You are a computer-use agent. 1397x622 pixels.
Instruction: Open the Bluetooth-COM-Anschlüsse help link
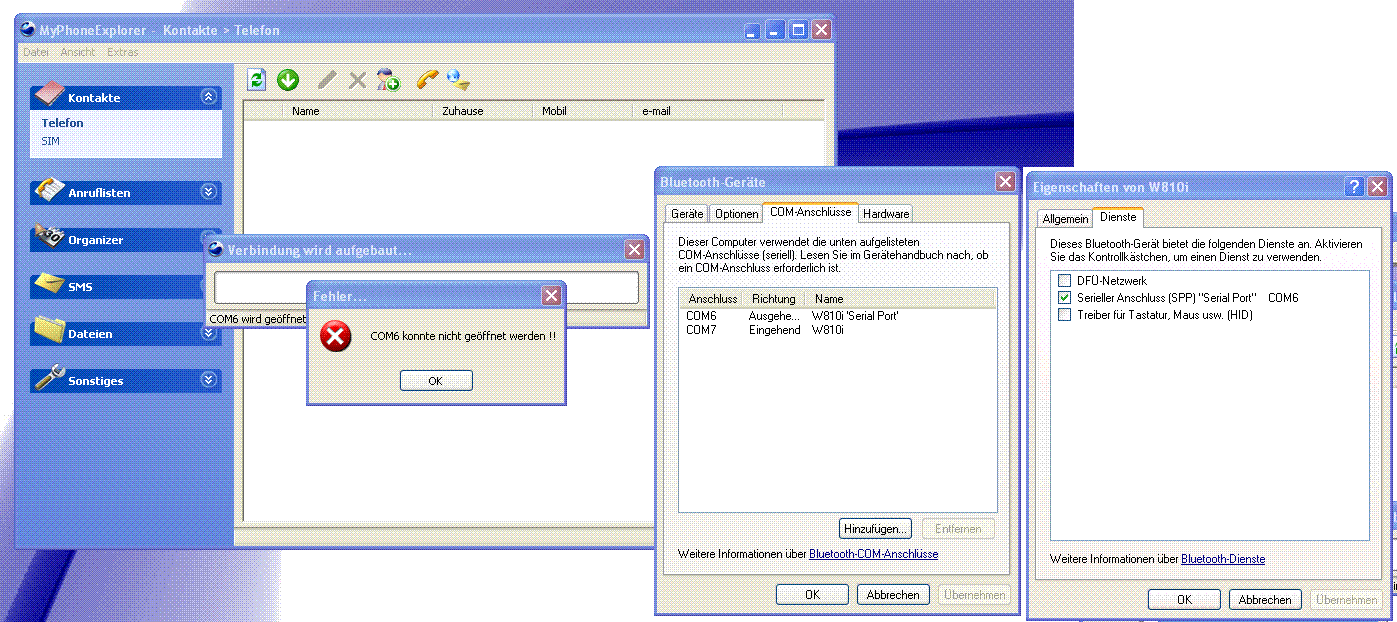(x=873, y=554)
